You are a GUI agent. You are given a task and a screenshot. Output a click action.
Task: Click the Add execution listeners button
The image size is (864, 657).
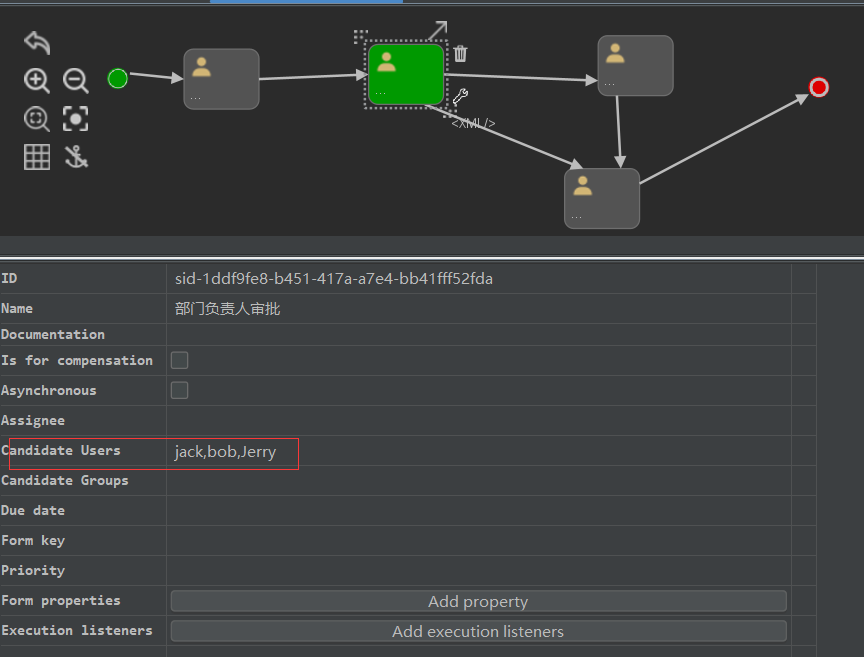478,631
